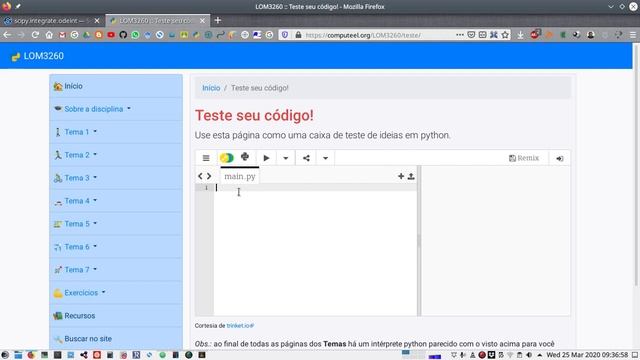This screenshot has width=640, height=360.
Task: Run the code with the play button
Action: tap(266, 158)
